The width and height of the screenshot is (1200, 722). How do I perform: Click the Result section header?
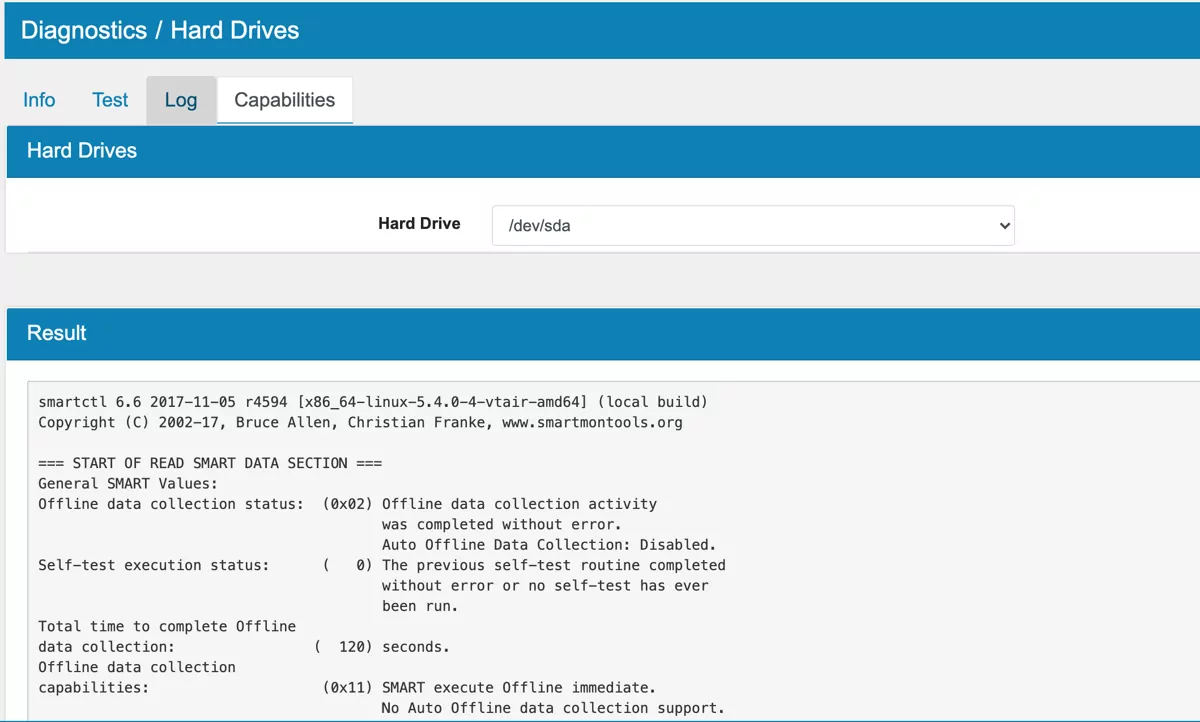(55, 333)
